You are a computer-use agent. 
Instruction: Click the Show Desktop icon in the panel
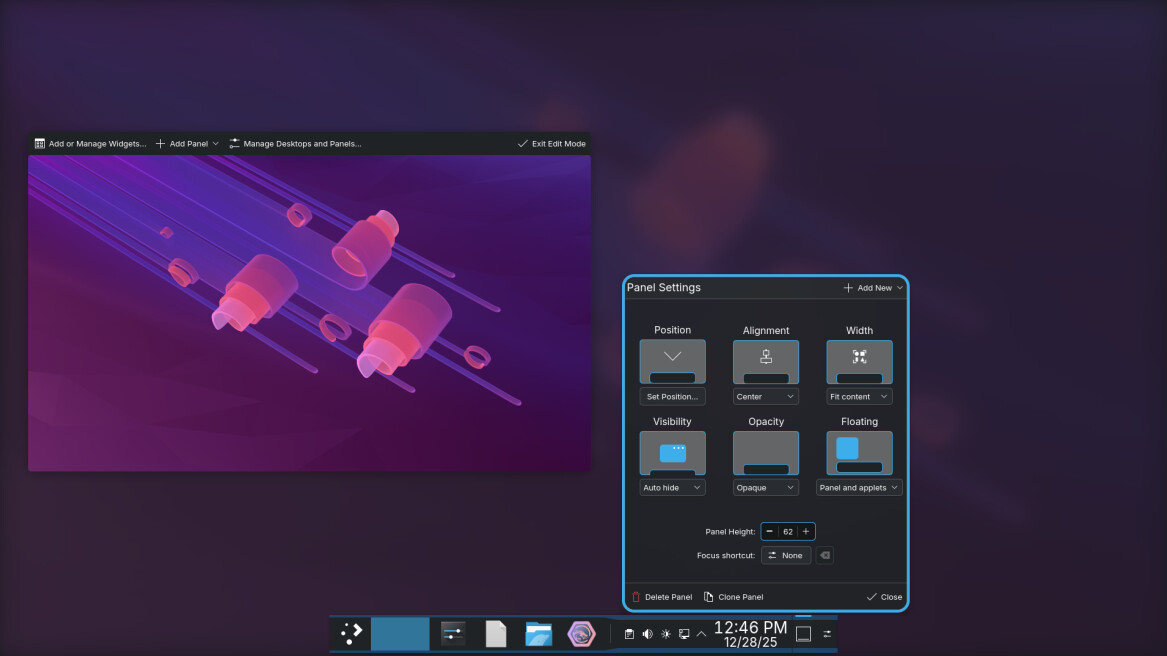pos(803,634)
